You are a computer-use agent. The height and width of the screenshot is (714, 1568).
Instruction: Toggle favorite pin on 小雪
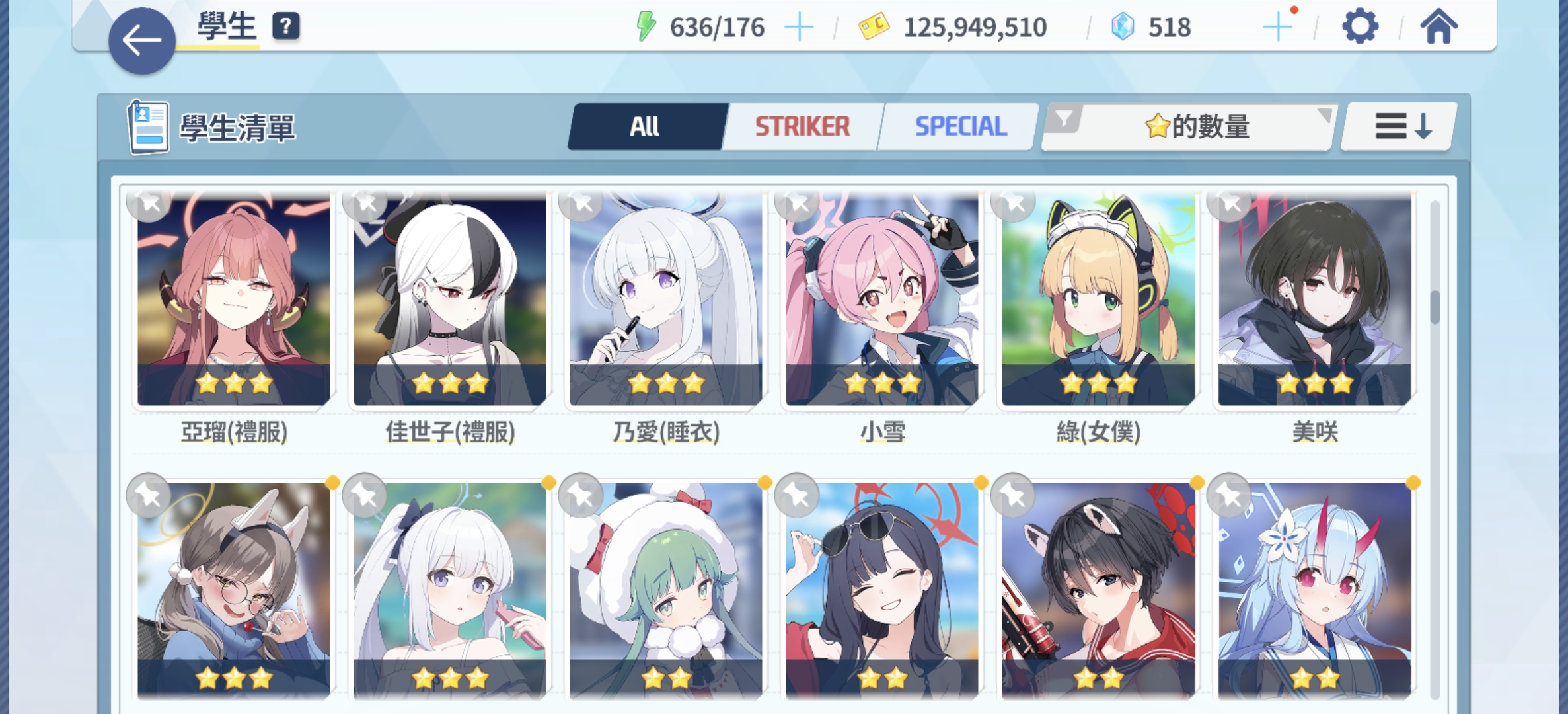click(798, 203)
